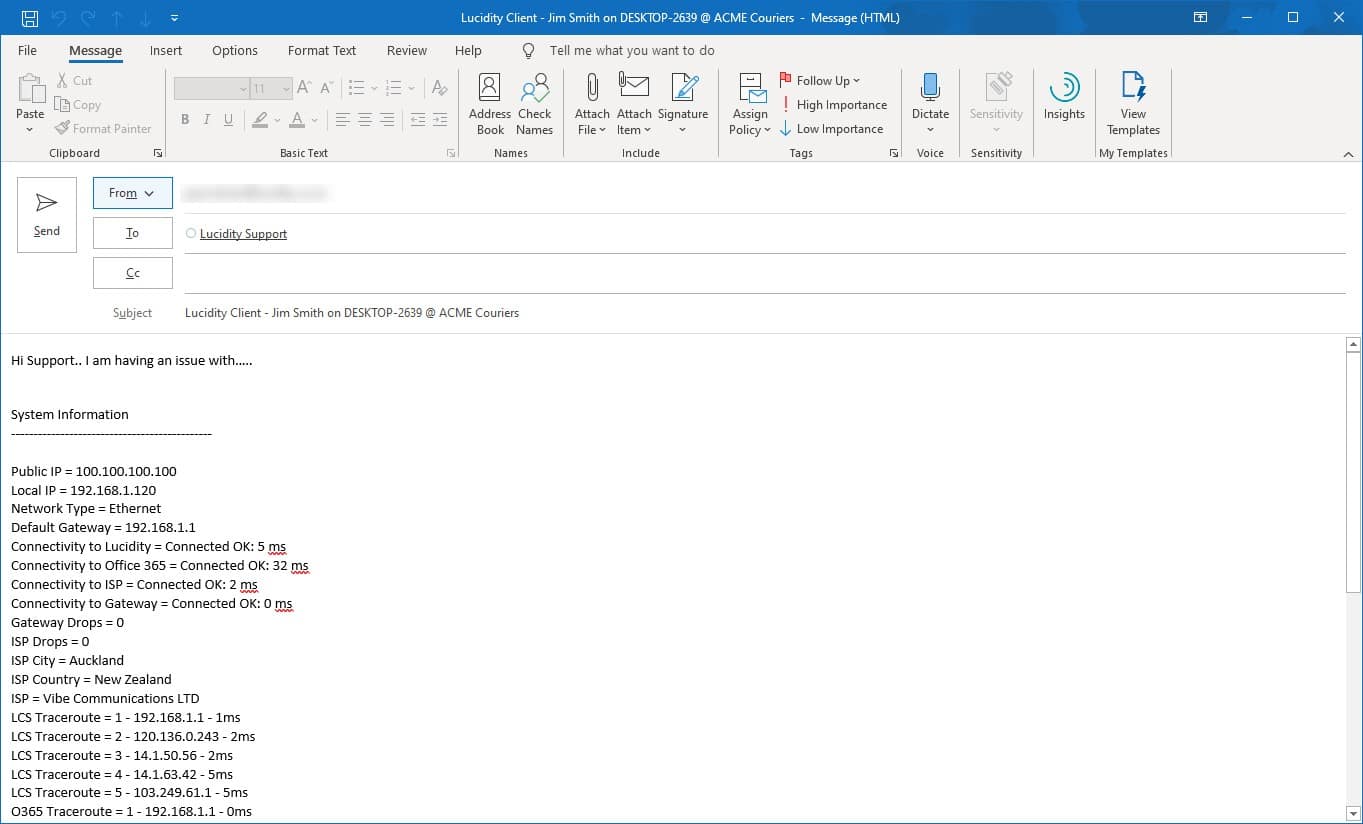The width and height of the screenshot is (1363, 824).
Task: Click the Paste clipboard icon
Action: click(x=30, y=90)
